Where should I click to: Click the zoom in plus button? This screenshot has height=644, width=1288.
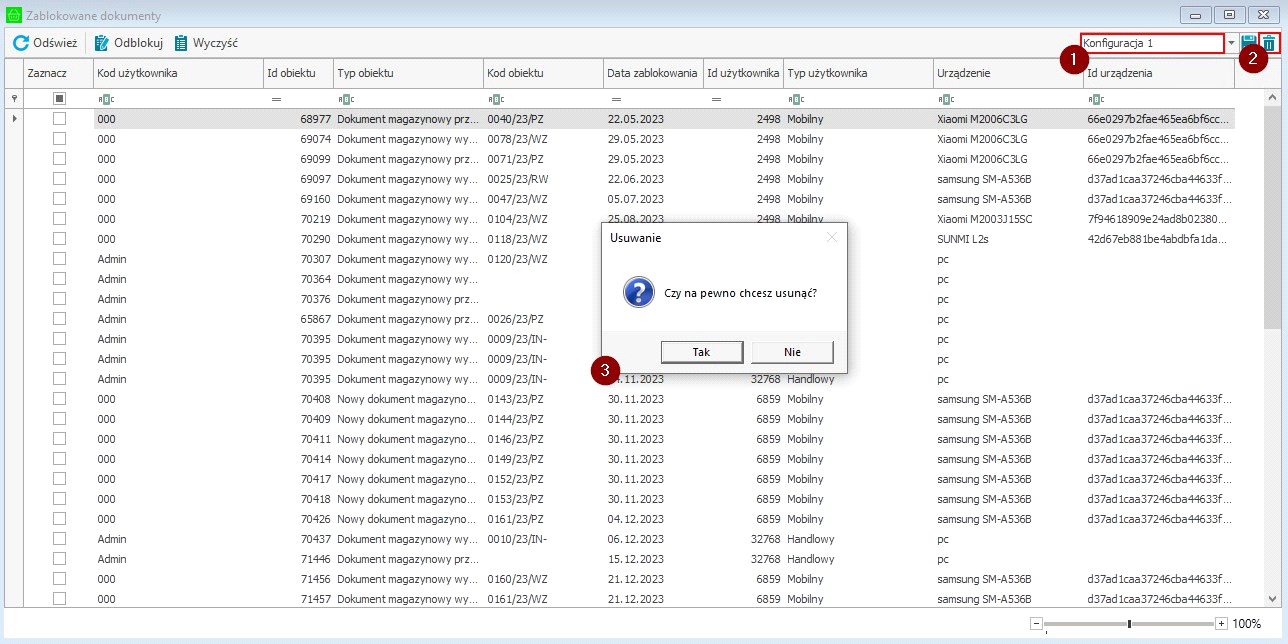1221,623
